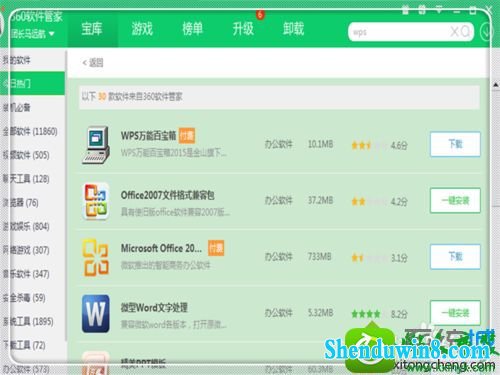Open 浏览器 (76) category
The height and width of the screenshot is (375, 500).
point(21,203)
